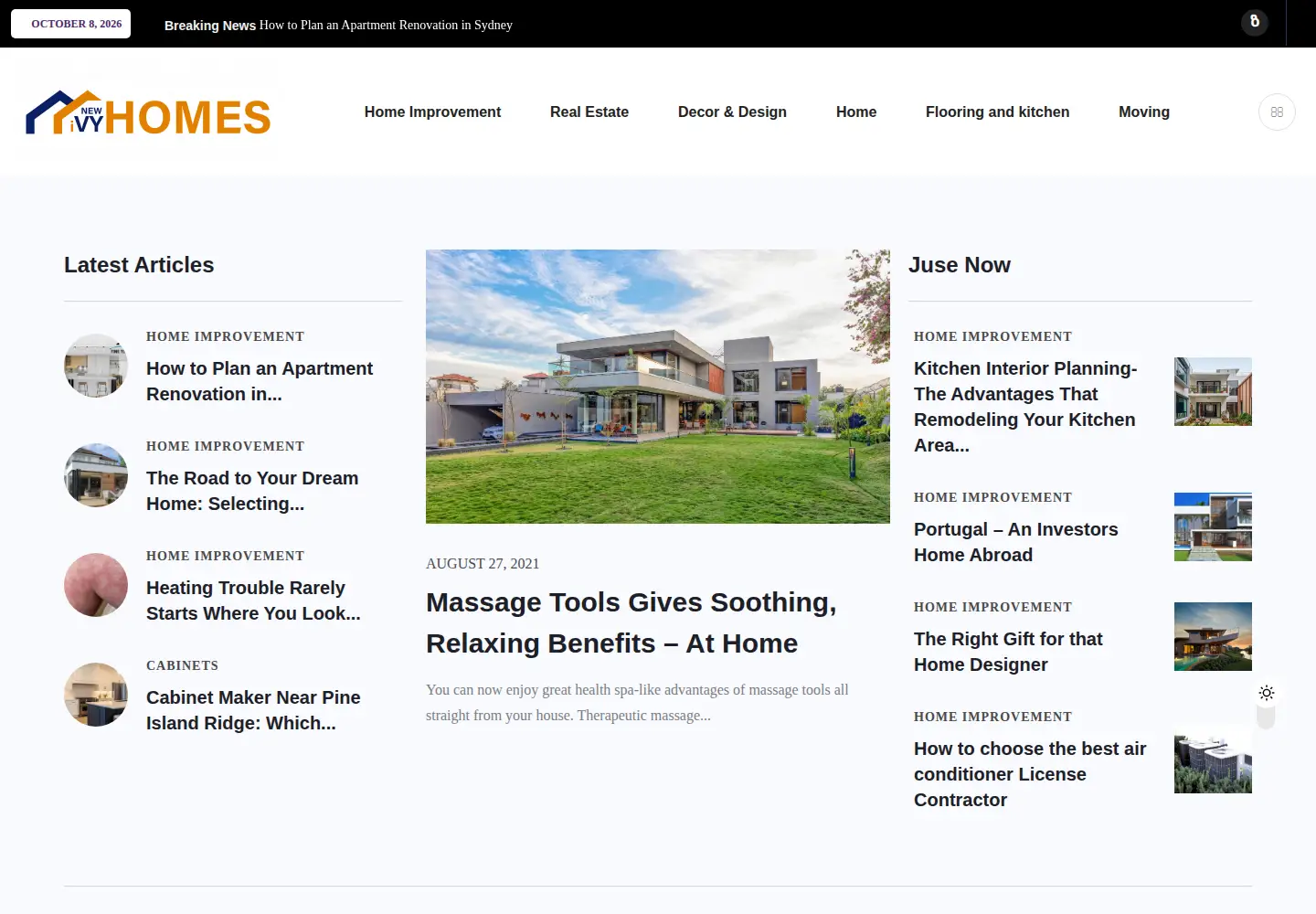Click the Cabinet Maker article round thumbnail
Screen dimensions: 1316x914
point(96,695)
